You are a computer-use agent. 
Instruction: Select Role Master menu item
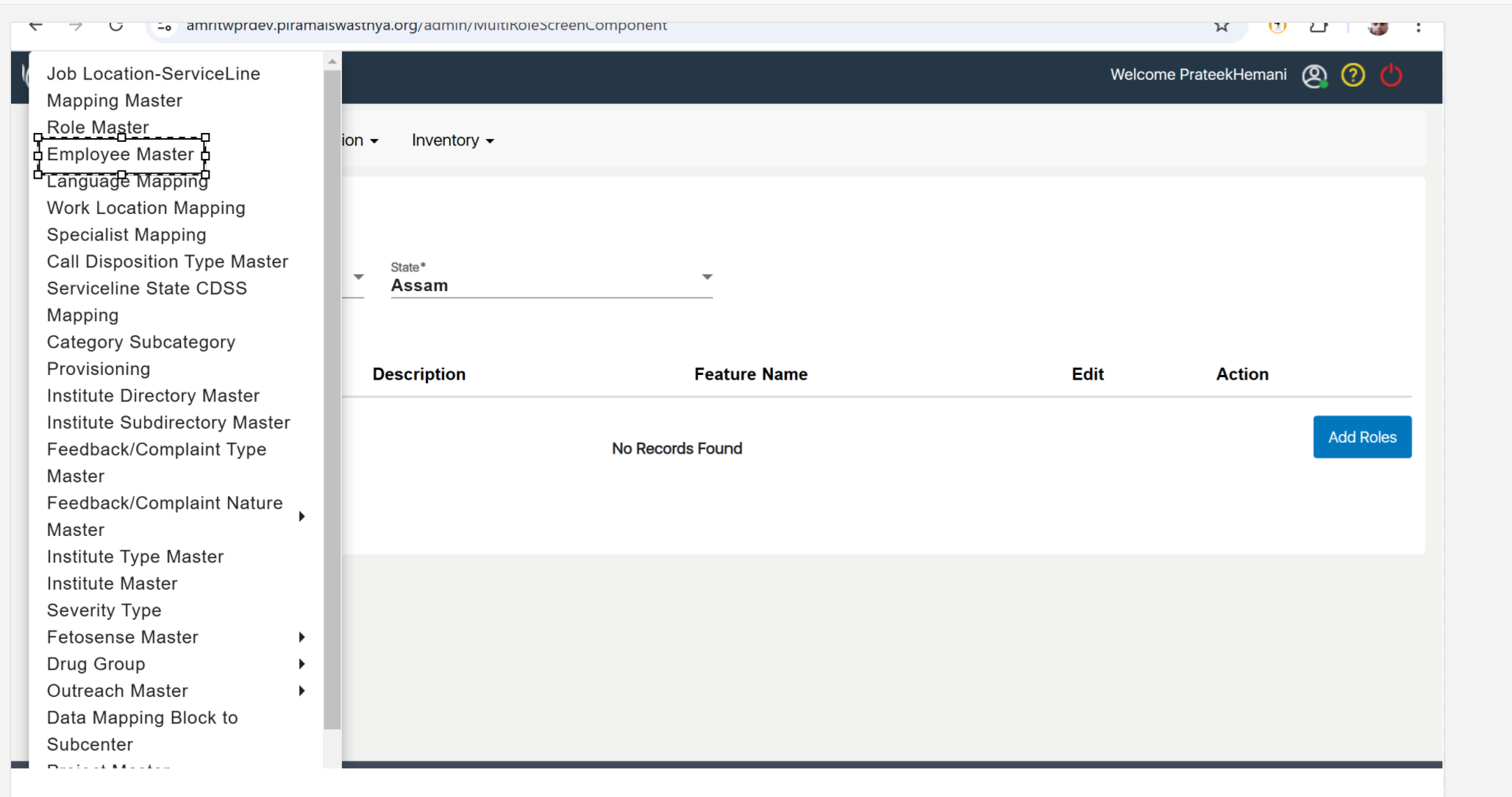pos(98,126)
